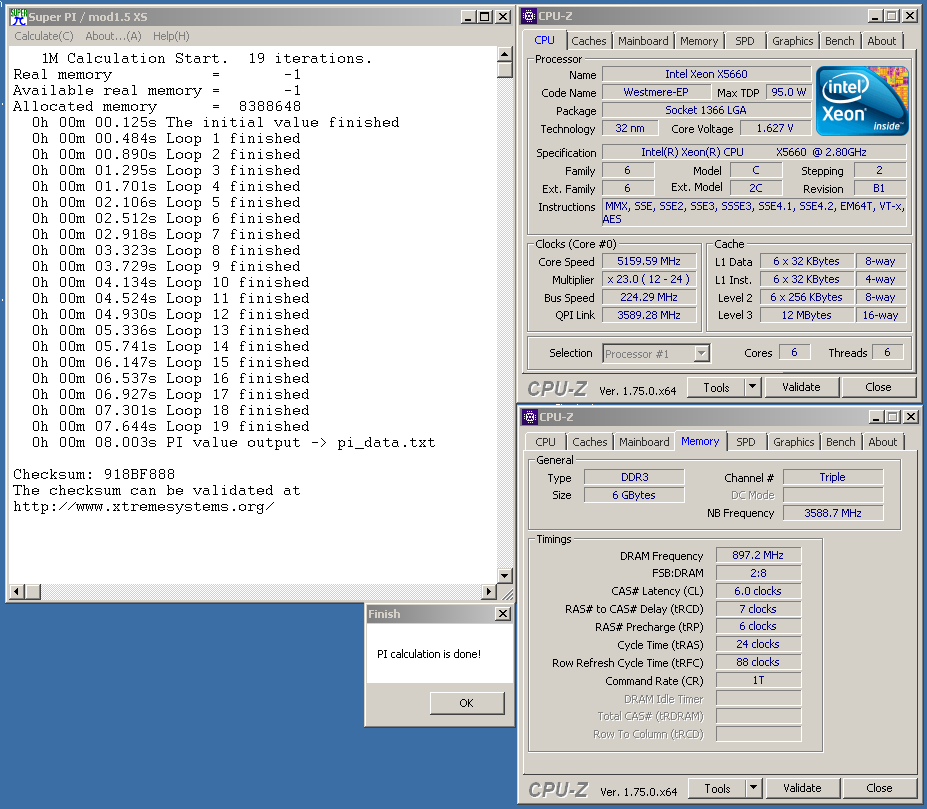Switch to About tab in top CPU-Z
927x809 pixels.
[881, 41]
